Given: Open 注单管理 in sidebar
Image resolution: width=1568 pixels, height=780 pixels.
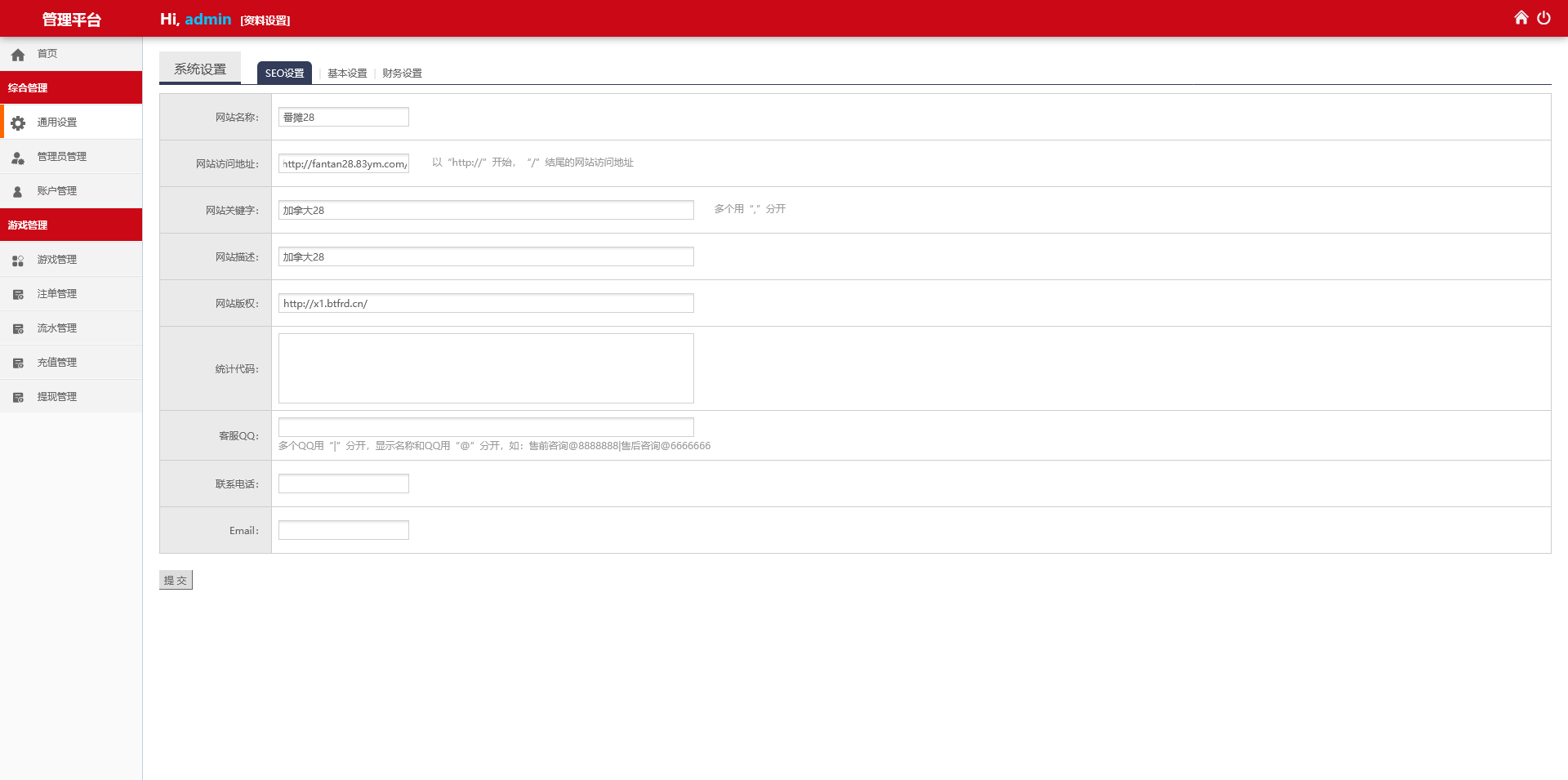Looking at the screenshot, I should pos(71,293).
